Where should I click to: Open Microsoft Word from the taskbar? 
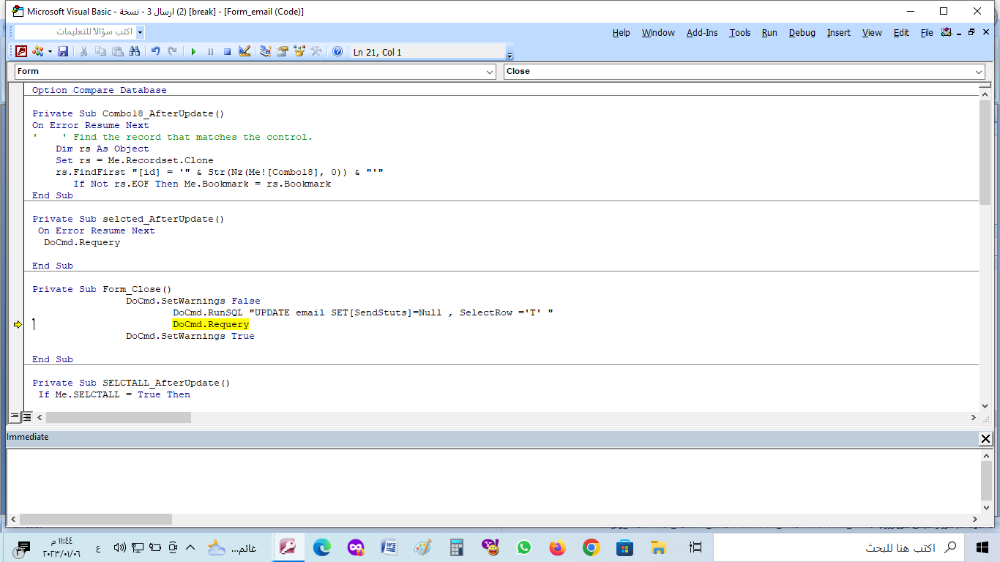click(x=388, y=547)
